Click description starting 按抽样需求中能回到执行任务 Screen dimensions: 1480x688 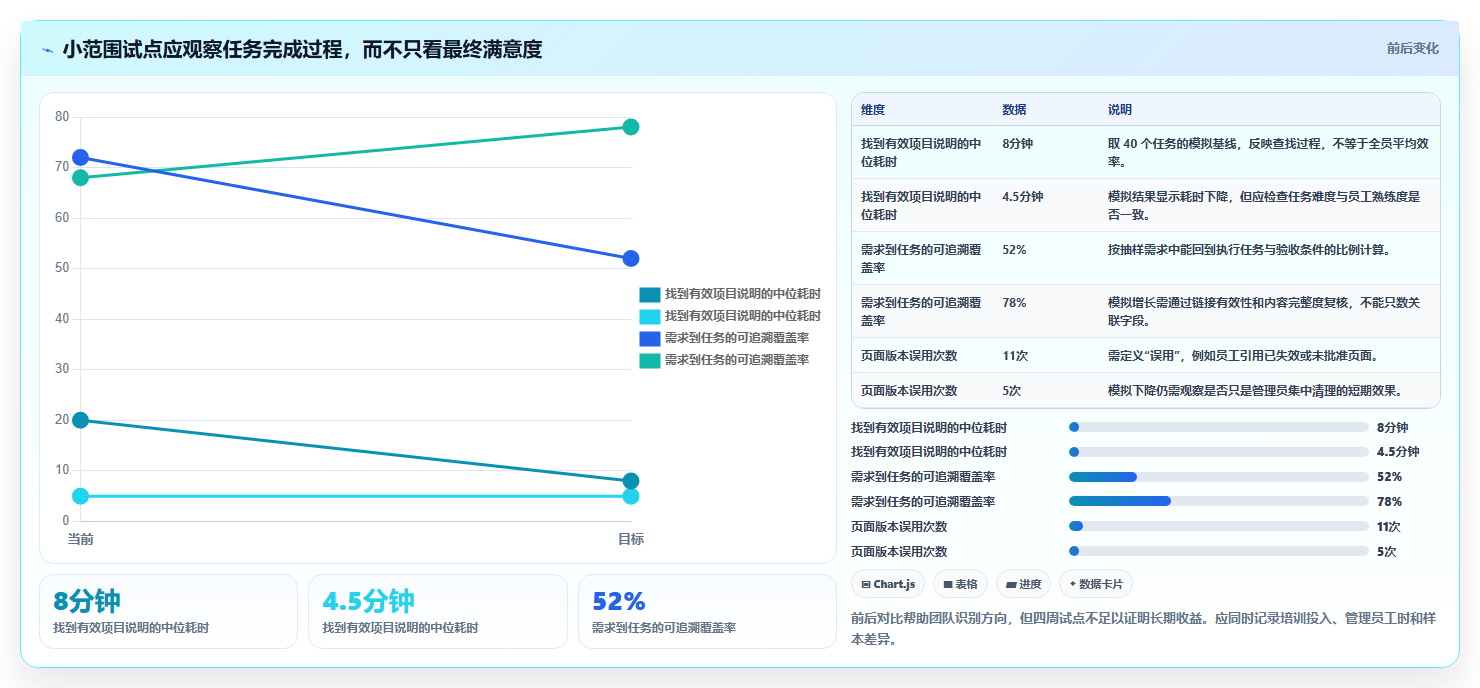pyautogui.click(x=1249, y=249)
